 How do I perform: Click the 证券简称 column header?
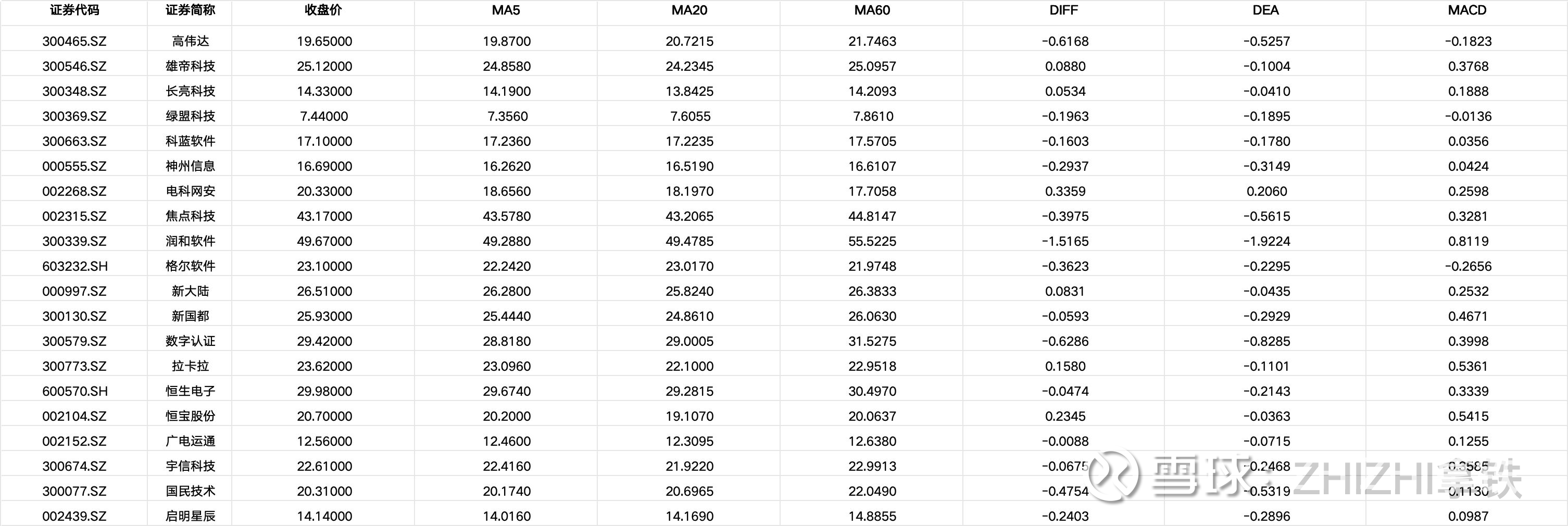(190, 10)
